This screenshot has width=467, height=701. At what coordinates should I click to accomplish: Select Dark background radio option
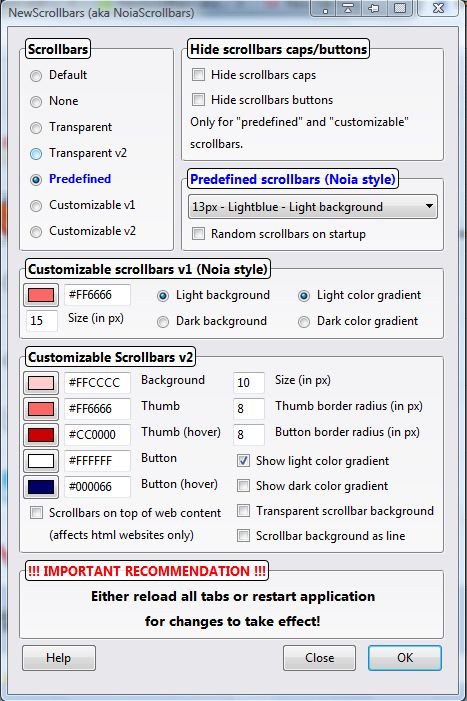pyautogui.click(x=163, y=321)
